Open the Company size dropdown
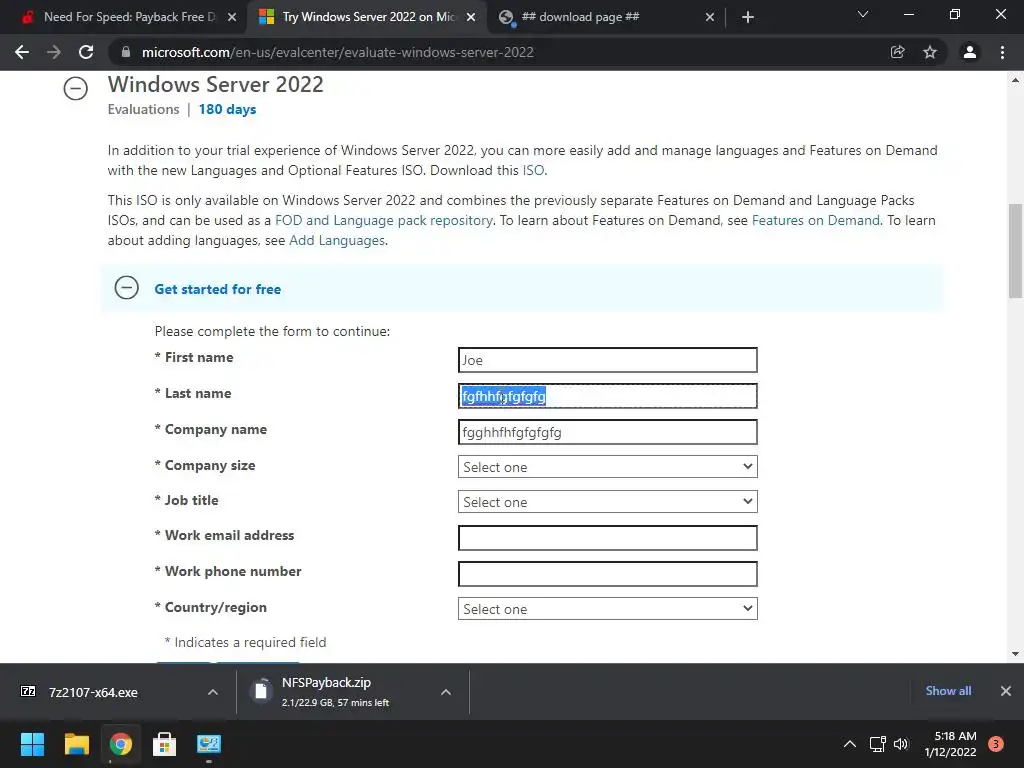 [x=607, y=467]
